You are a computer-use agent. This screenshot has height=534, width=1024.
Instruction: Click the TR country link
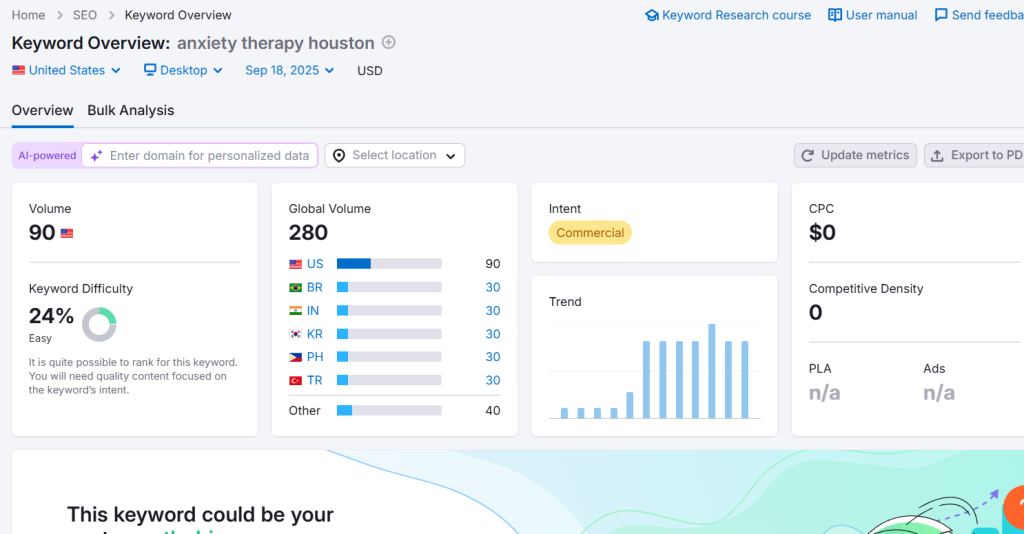(314, 381)
